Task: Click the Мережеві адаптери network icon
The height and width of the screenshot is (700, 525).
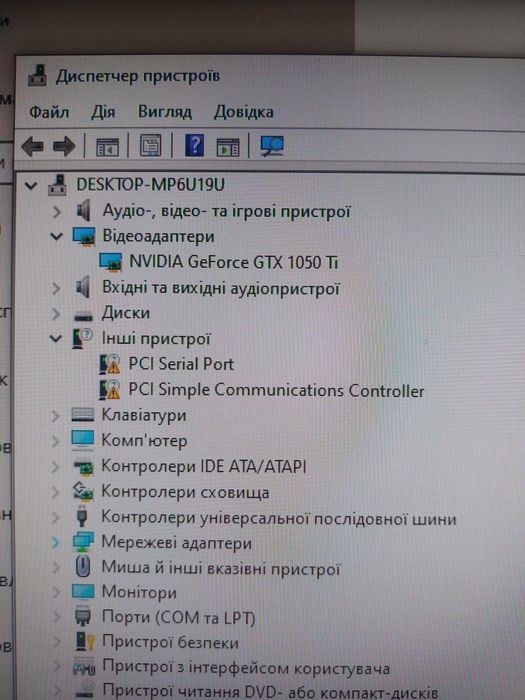Action: [83, 542]
